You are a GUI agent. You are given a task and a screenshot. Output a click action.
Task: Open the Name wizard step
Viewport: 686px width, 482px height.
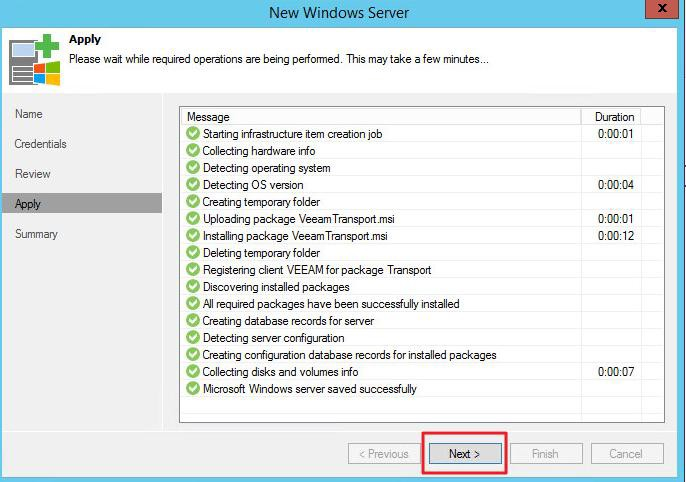[29, 114]
